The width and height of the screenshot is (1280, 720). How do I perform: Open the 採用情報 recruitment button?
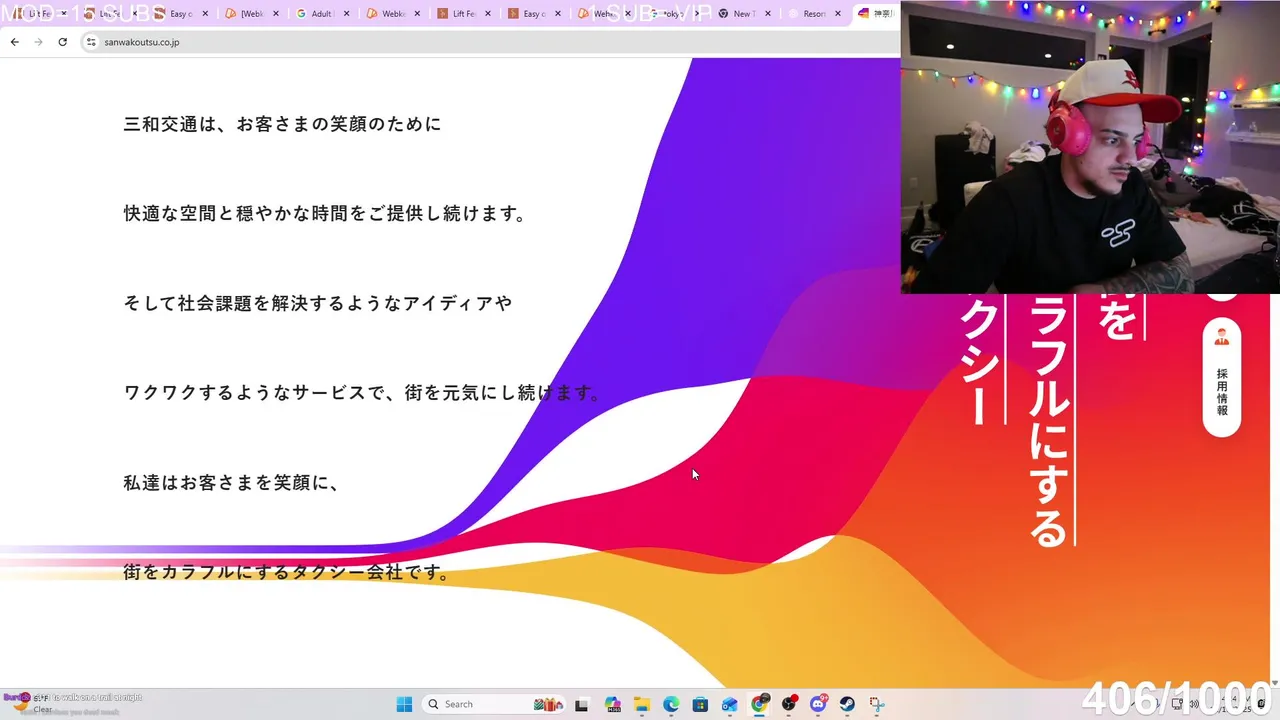coord(1221,377)
